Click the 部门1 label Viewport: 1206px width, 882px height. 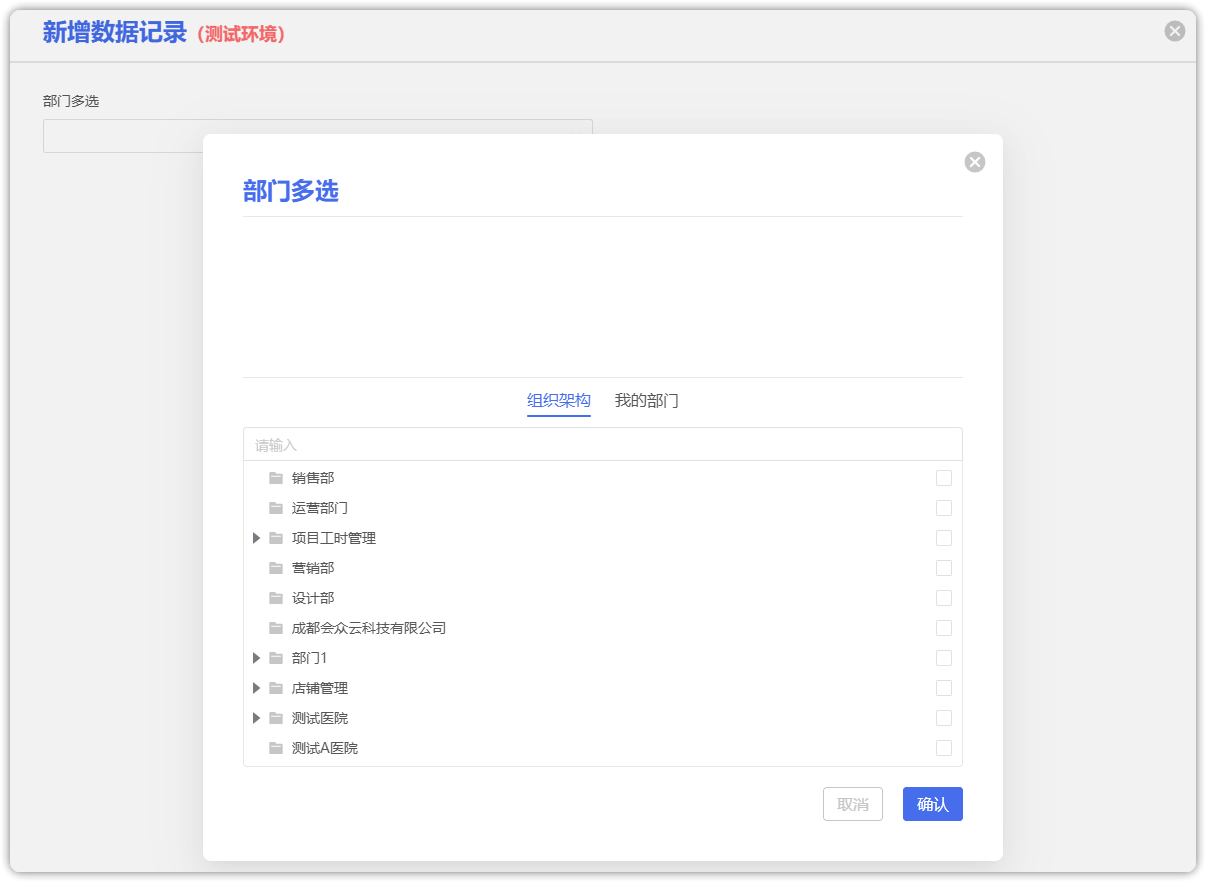click(x=310, y=658)
